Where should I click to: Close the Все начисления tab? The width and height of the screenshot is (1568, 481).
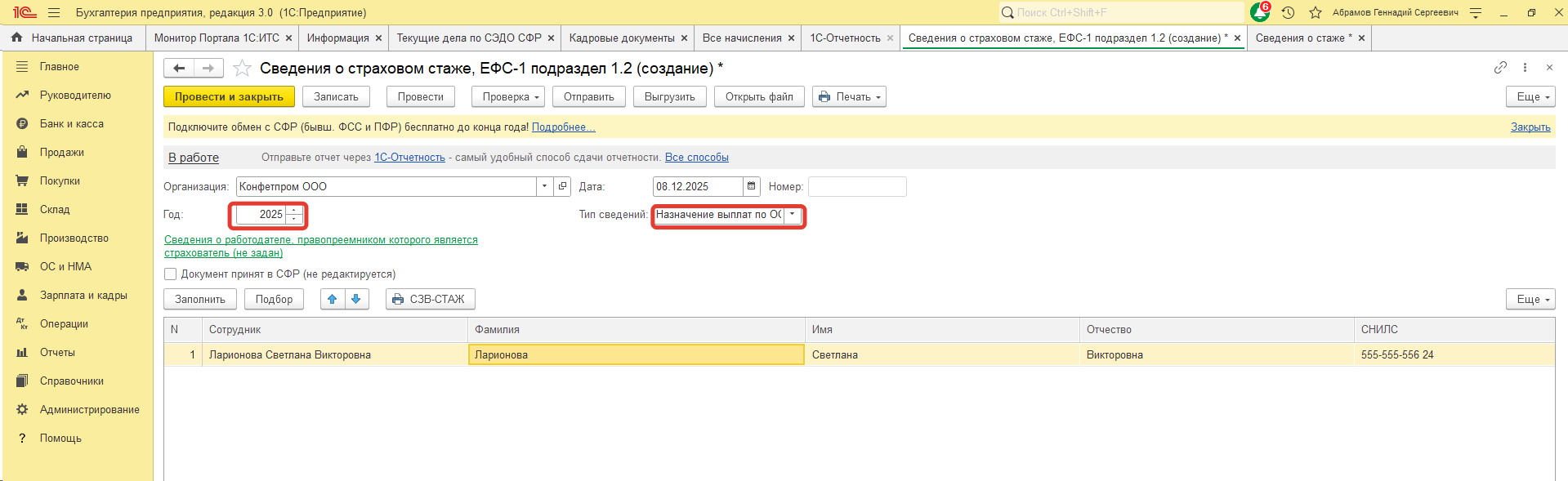pos(791,38)
